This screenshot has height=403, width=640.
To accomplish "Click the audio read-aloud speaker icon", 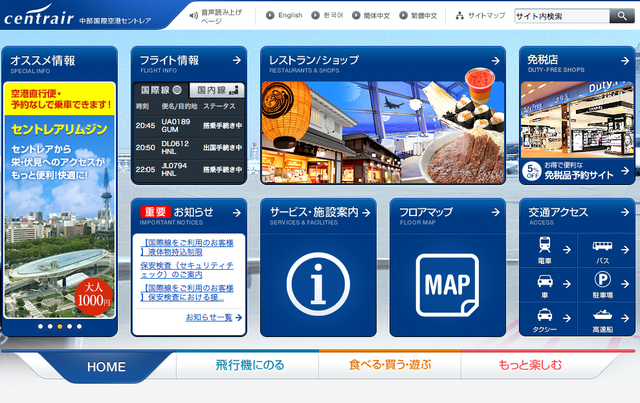I will (x=193, y=16).
